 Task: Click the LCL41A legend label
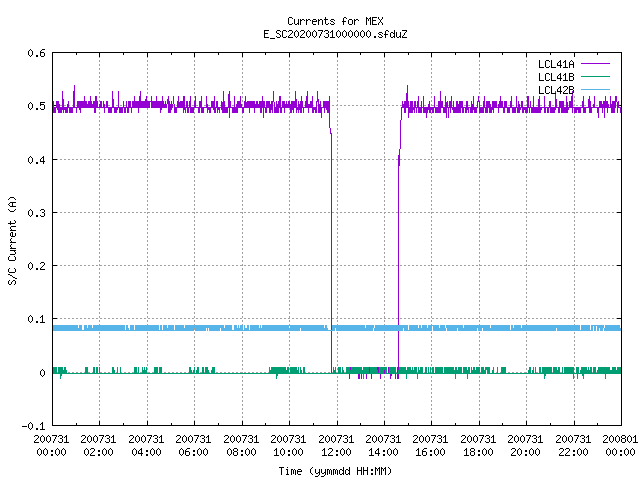click(556, 64)
